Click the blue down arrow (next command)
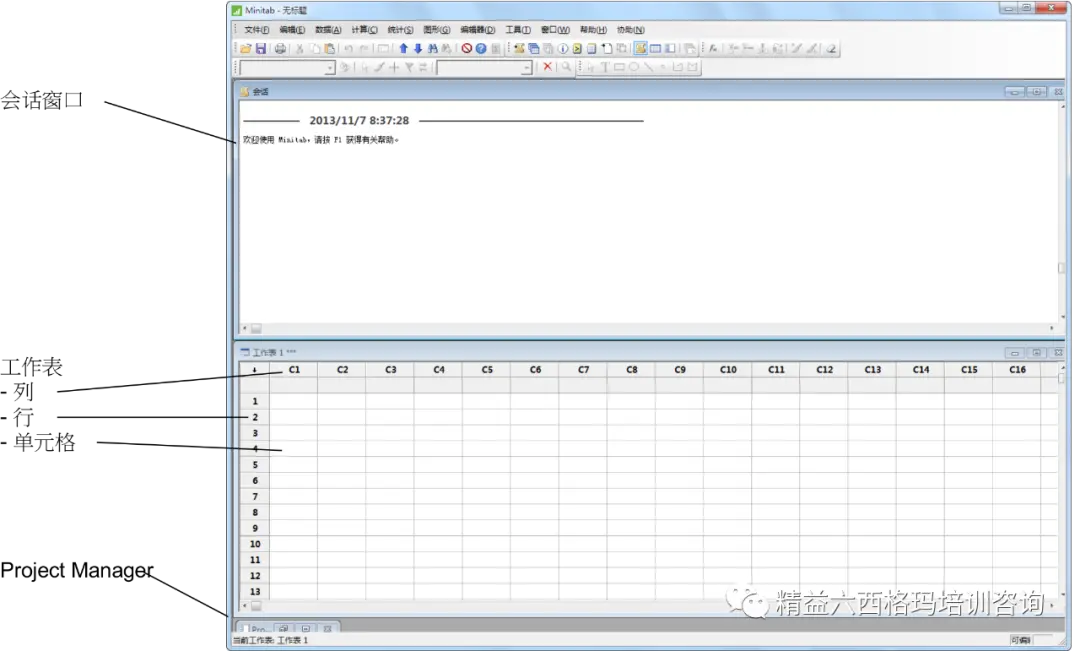 coord(417,48)
